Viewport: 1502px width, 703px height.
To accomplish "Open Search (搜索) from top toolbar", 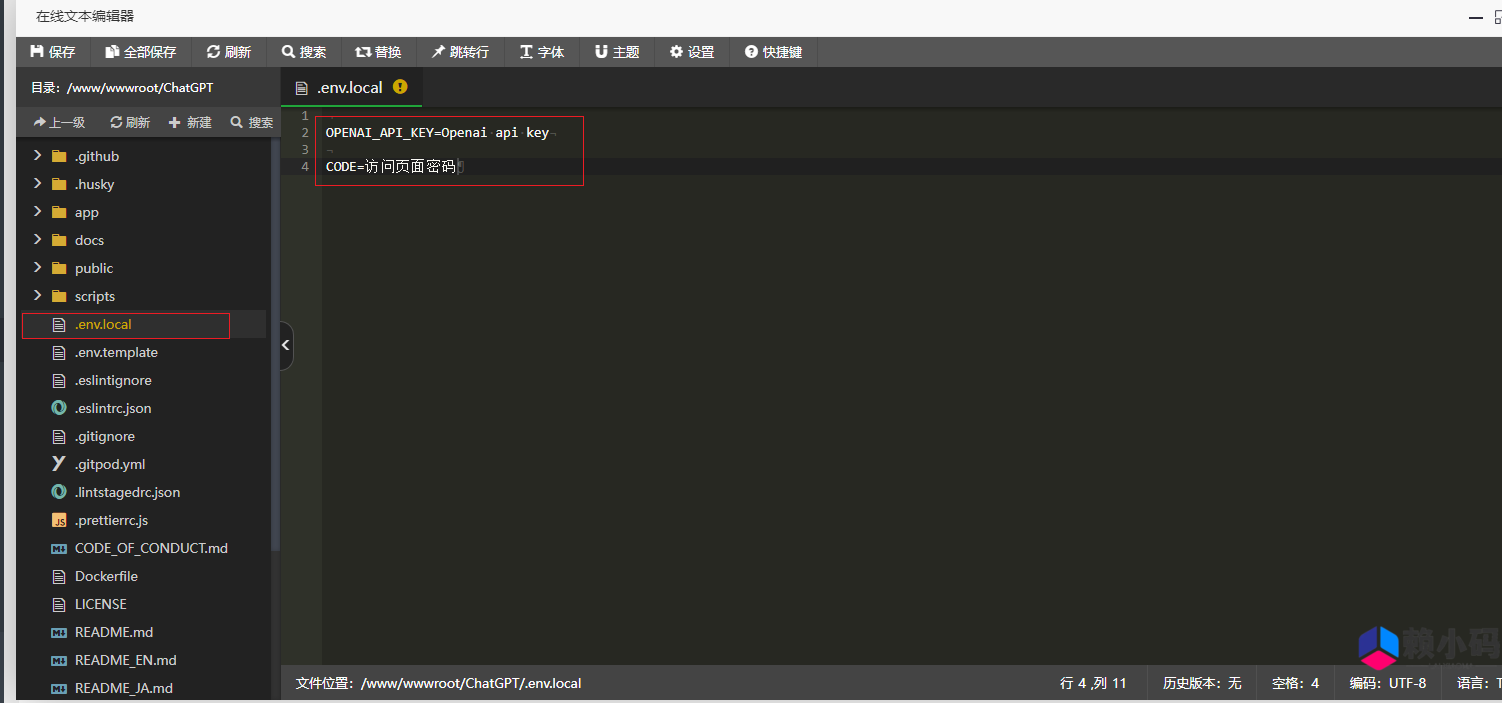I will coord(304,52).
